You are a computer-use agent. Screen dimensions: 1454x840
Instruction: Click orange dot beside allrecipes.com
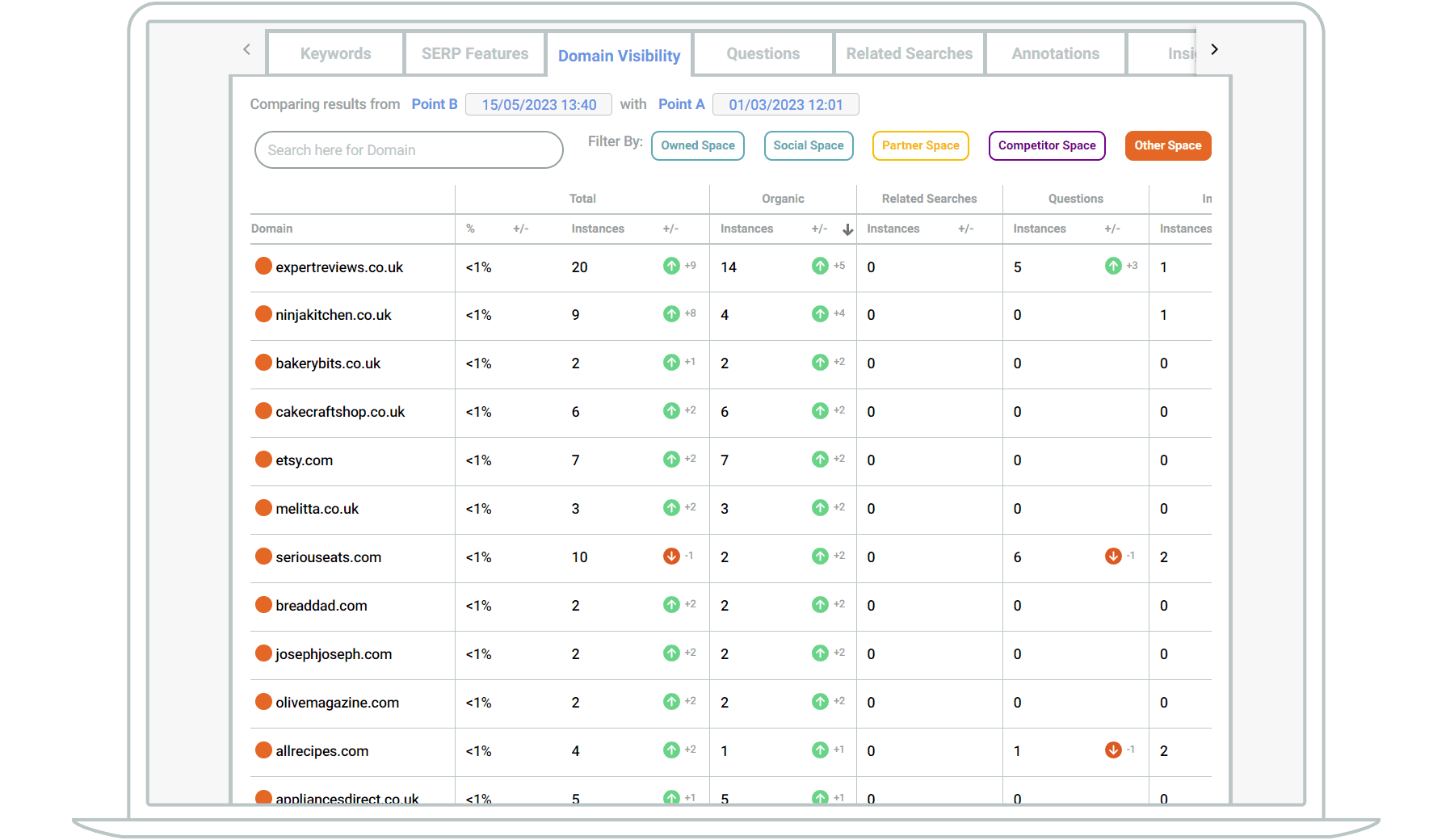click(x=263, y=750)
